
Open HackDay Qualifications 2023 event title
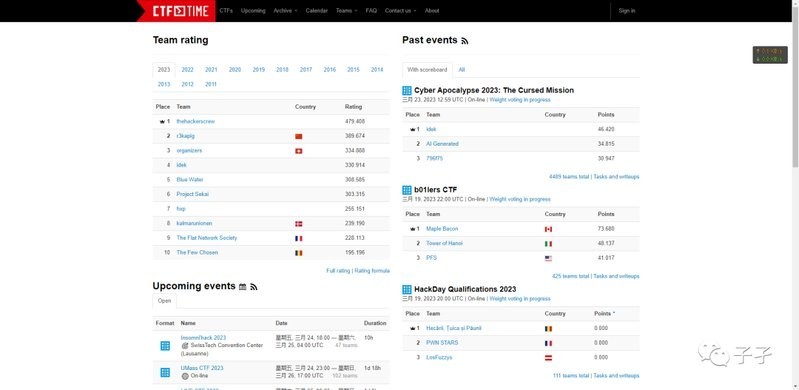[x=465, y=290]
